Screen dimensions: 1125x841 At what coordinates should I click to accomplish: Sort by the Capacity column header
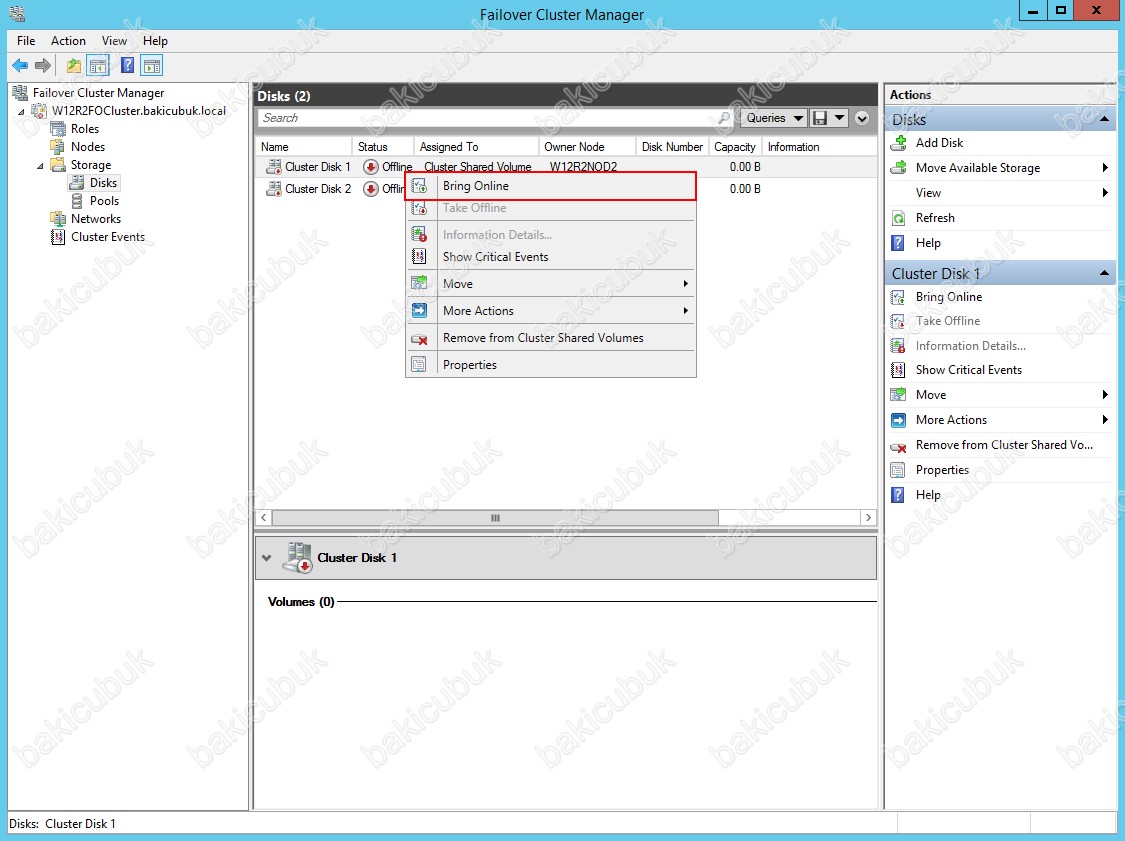[735, 146]
